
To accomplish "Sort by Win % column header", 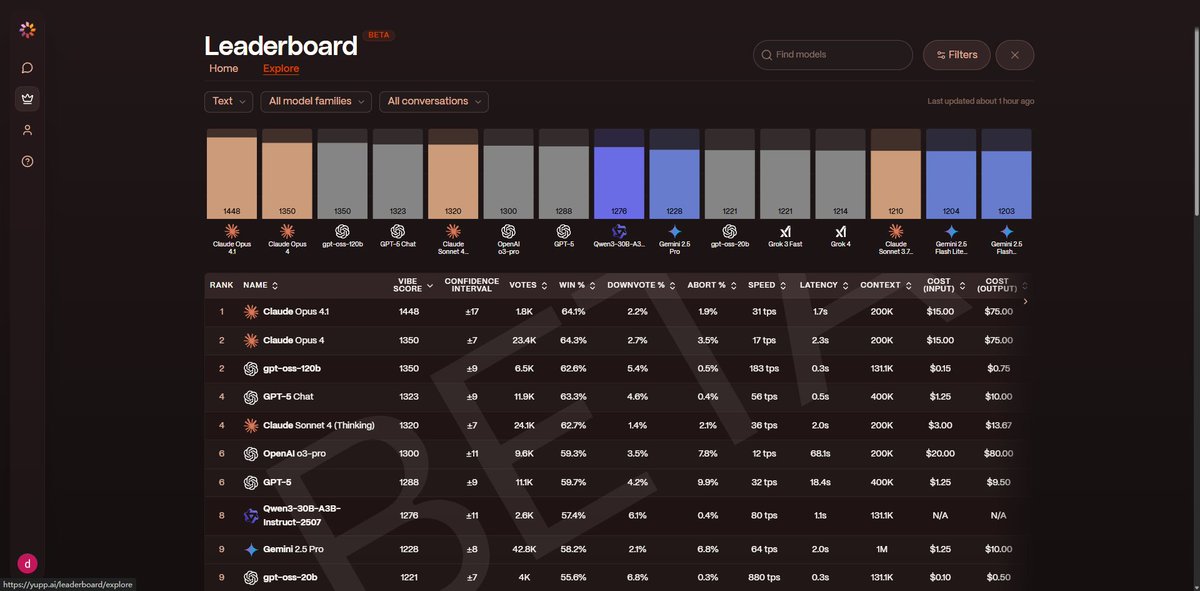I will (x=577, y=285).
